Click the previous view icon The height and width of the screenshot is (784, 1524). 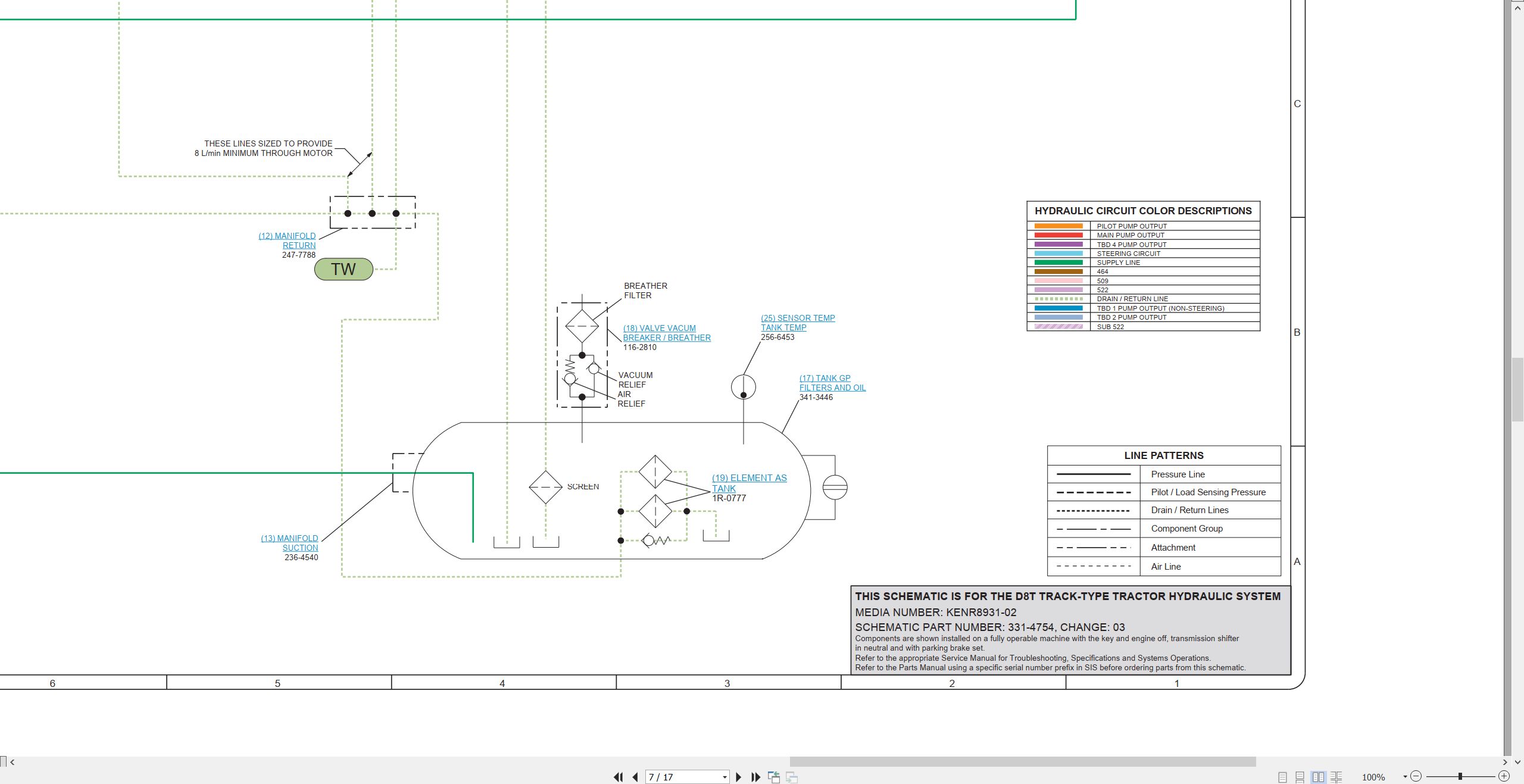[774, 777]
